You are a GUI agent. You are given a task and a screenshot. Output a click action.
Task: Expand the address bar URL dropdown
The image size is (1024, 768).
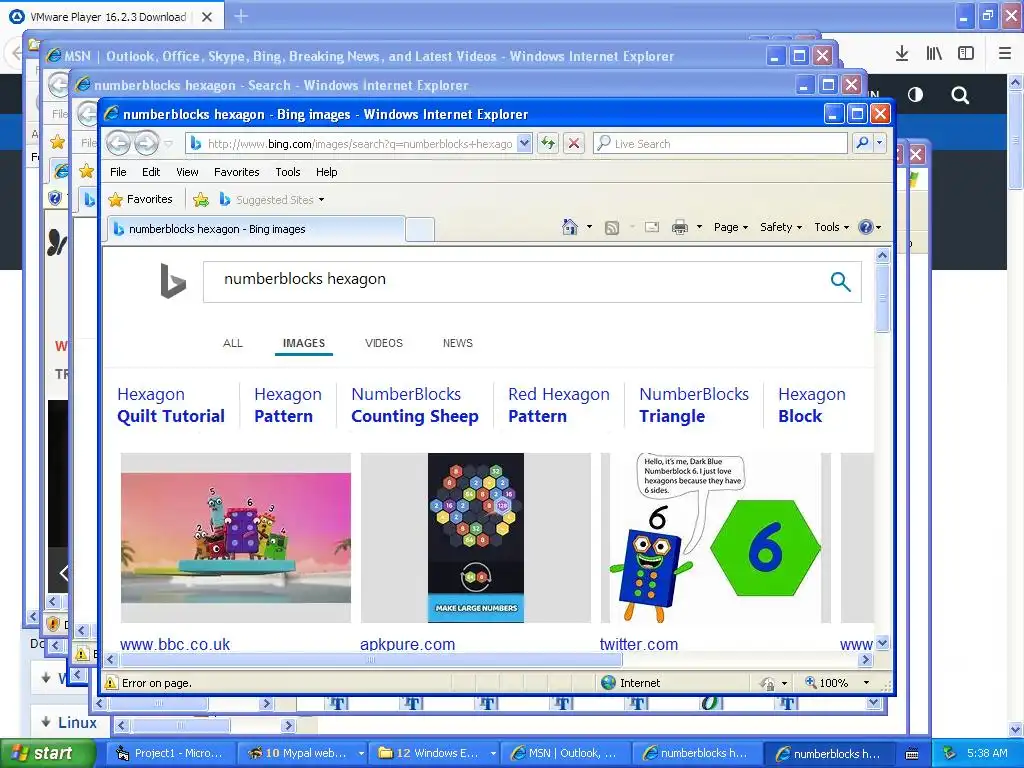524,143
